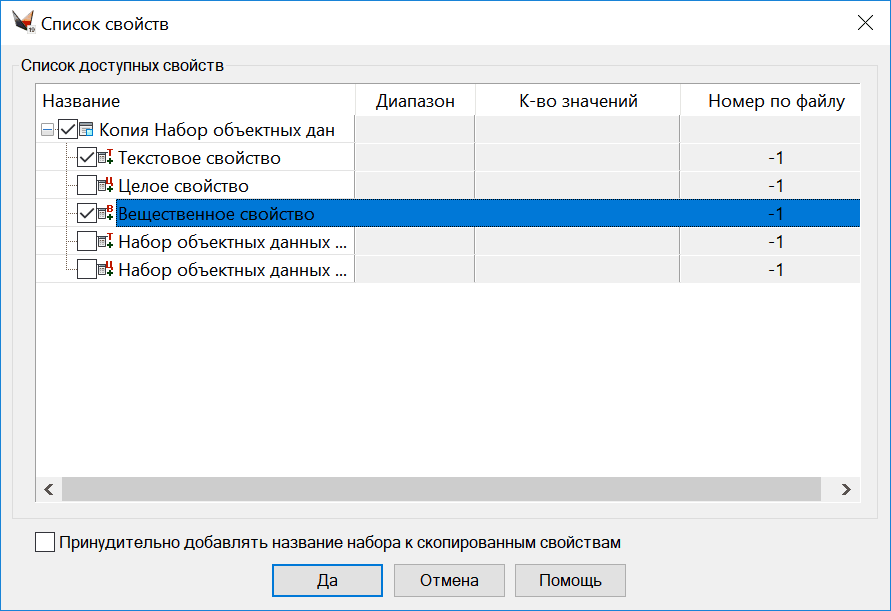This screenshot has height=611, width=891.
Task: Click the application logo in the title bar
Action: pos(23,23)
